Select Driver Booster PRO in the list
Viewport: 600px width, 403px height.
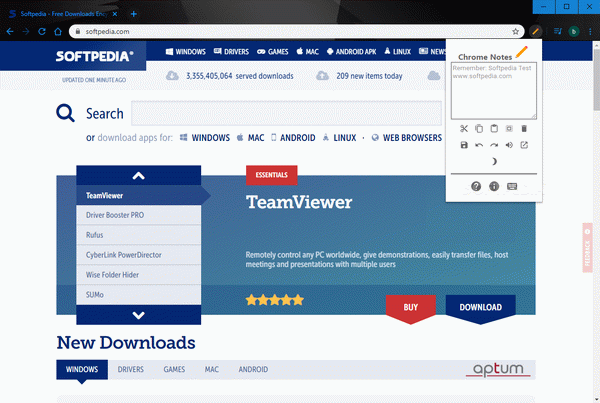click(139, 215)
